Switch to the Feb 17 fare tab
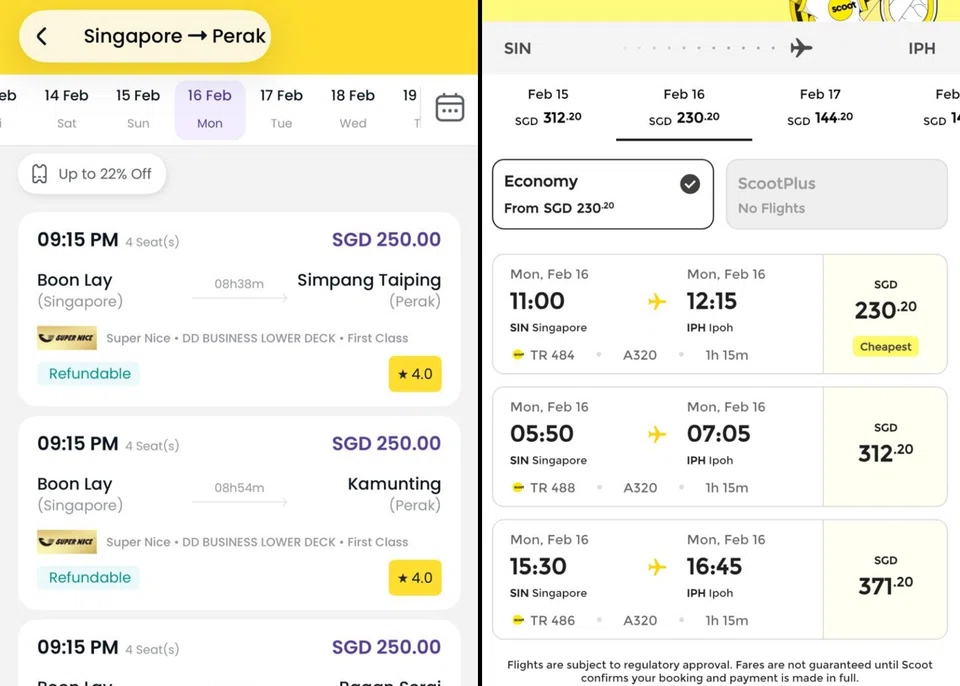 820,103
